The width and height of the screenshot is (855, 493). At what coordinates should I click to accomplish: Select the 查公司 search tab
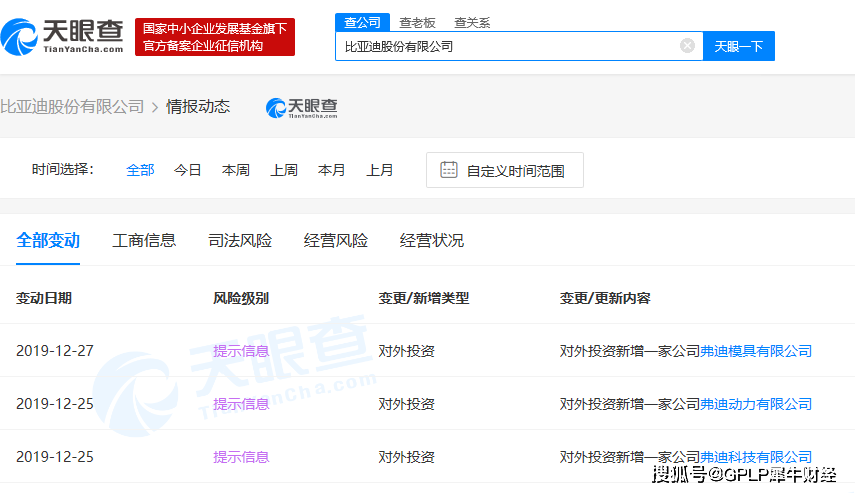click(x=362, y=22)
